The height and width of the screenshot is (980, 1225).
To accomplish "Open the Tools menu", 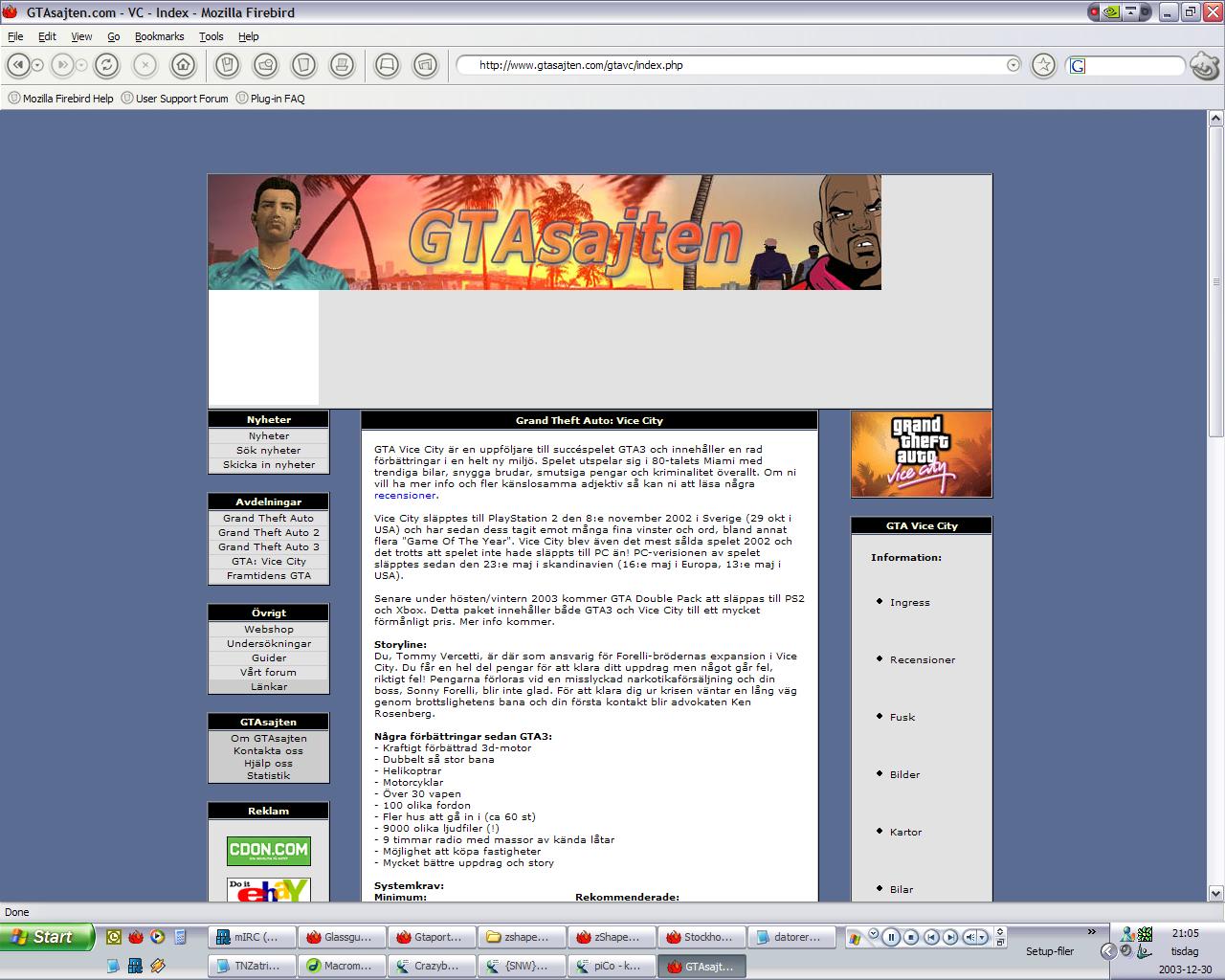I will (x=211, y=36).
